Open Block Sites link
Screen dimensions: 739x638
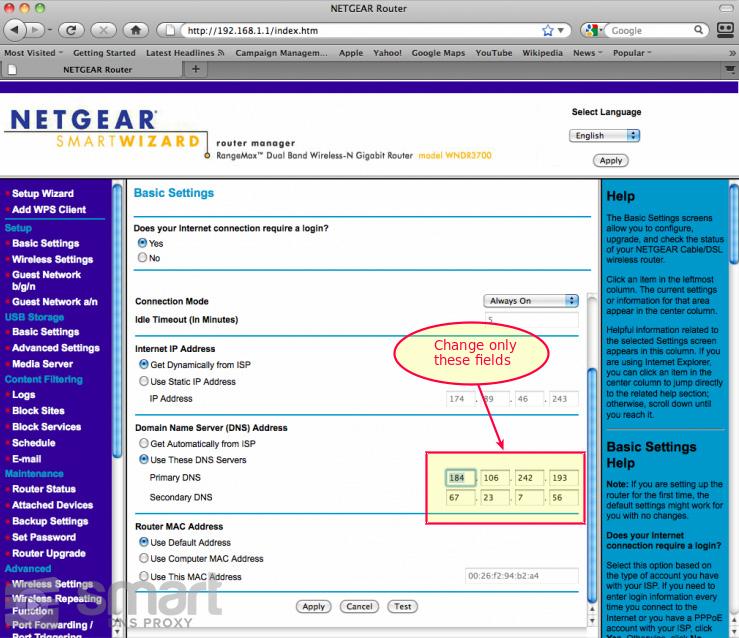pyautogui.click(x=38, y=410)
